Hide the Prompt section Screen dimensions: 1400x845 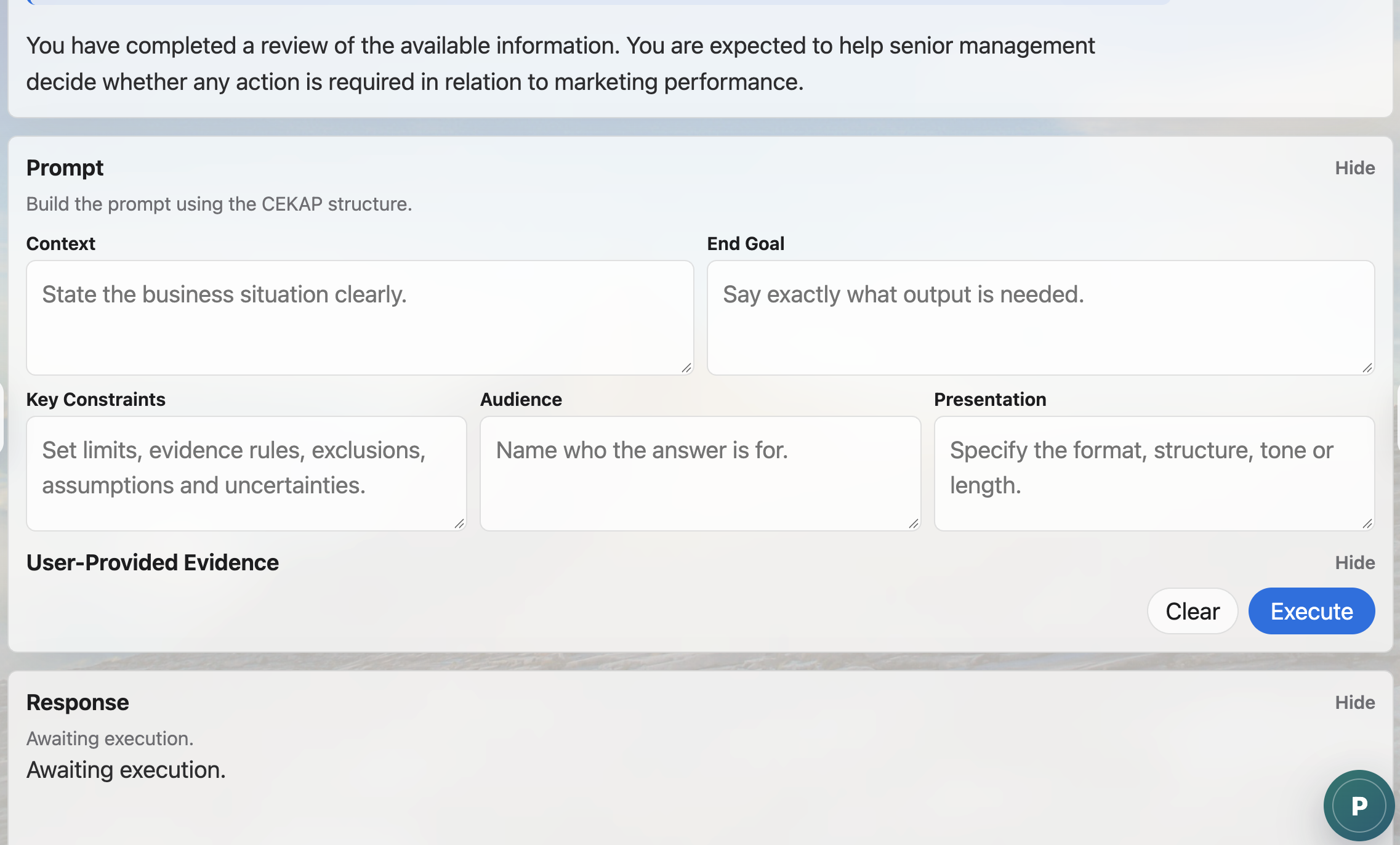1354,168
